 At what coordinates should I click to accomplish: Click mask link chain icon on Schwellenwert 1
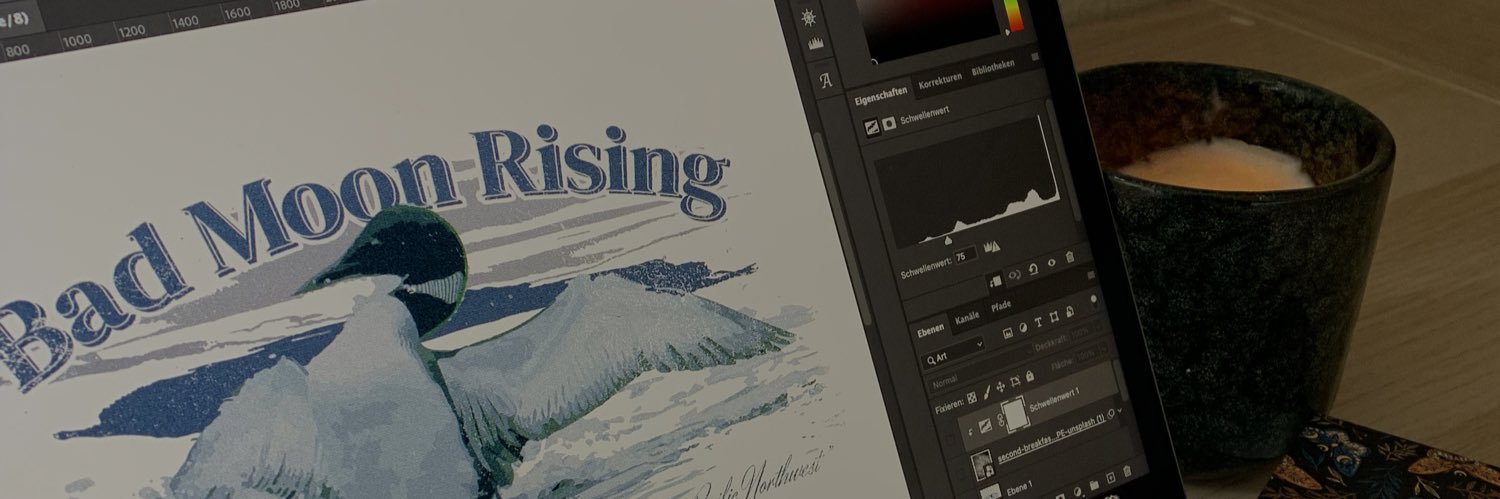pos(1001,420)
